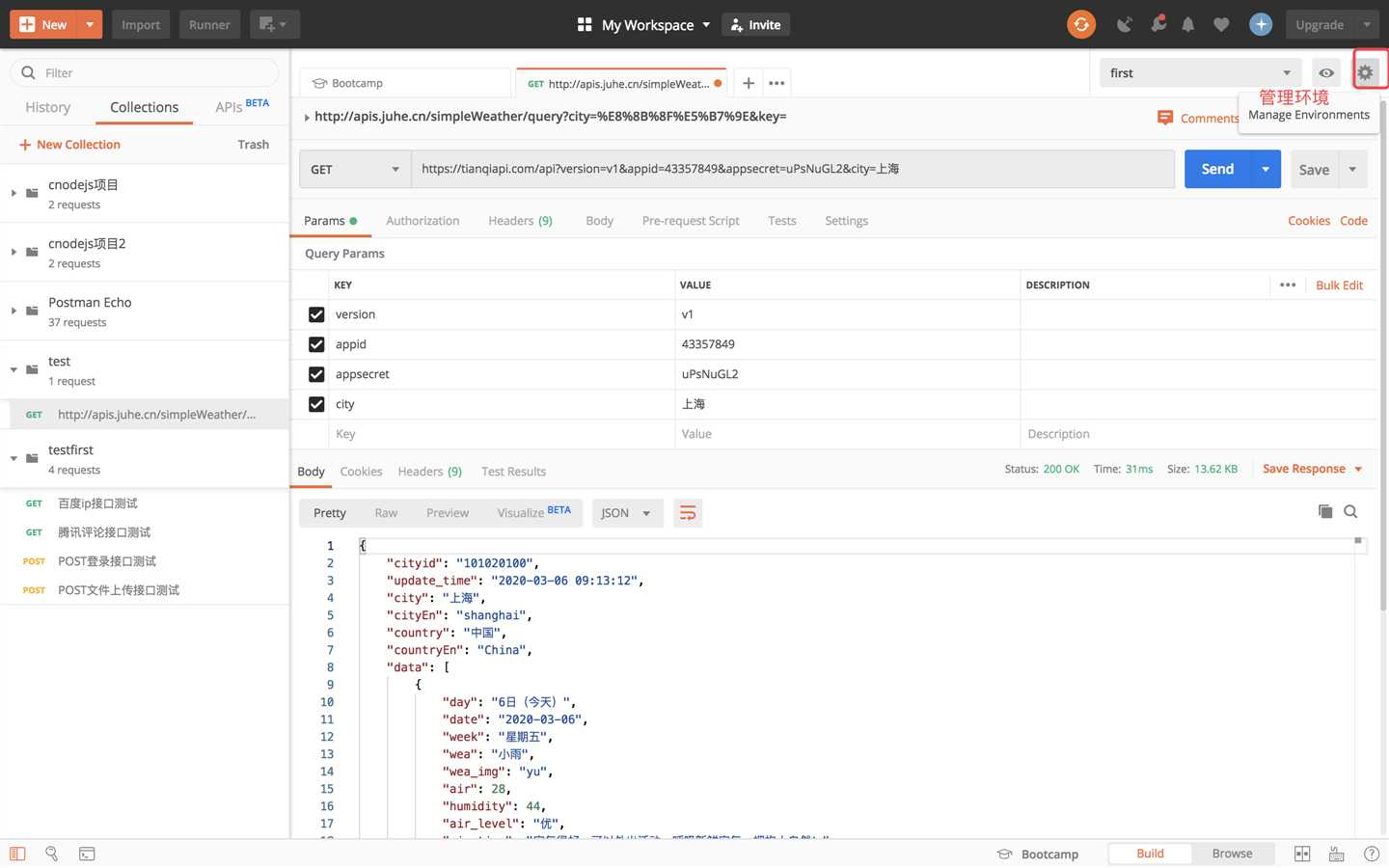
Task: Click the blue Send button
Action: (x=1217, y=169)
